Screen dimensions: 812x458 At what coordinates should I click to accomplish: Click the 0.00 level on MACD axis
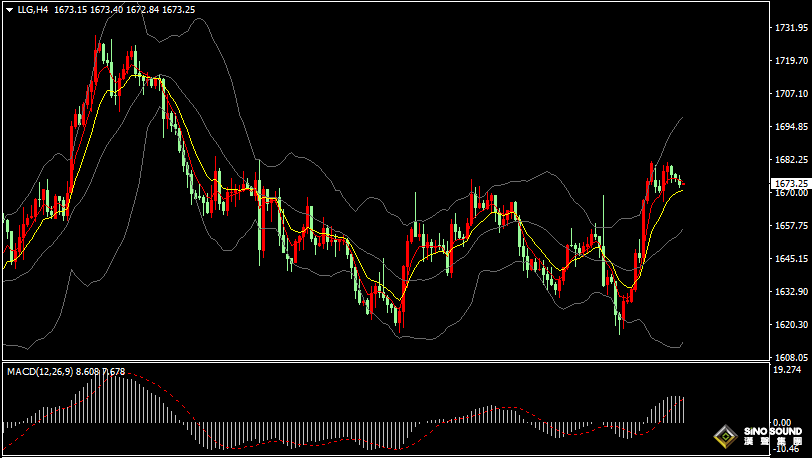point(783,422)
